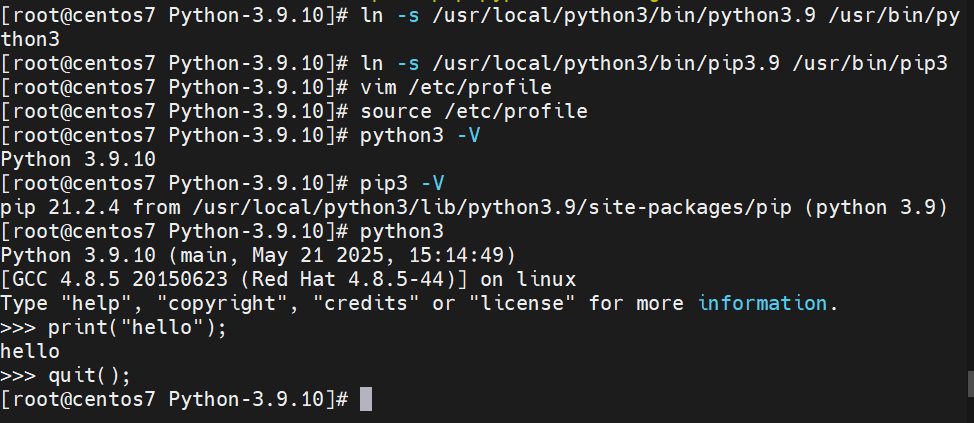The width and height of the screenshot is (974, 423).
Task: Click the "vim /etc/profile" command text
Action: point(456,87)
